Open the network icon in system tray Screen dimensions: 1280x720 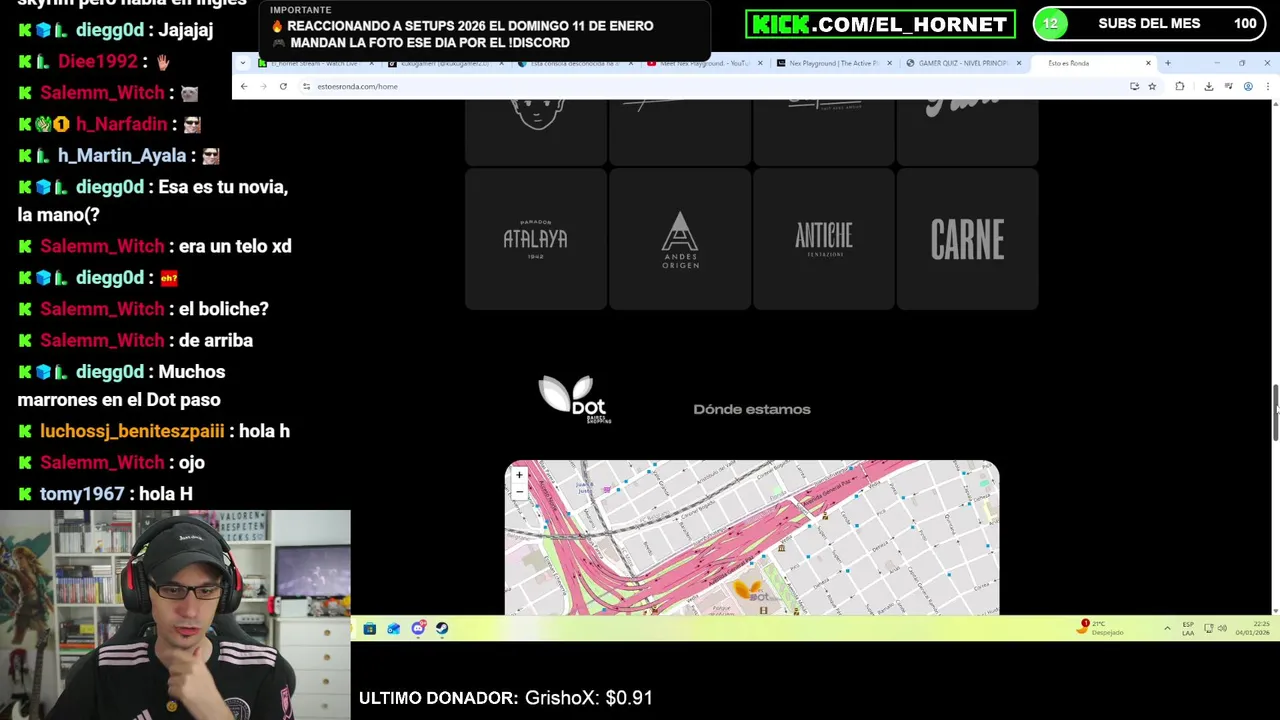[x=1209, y=628]
